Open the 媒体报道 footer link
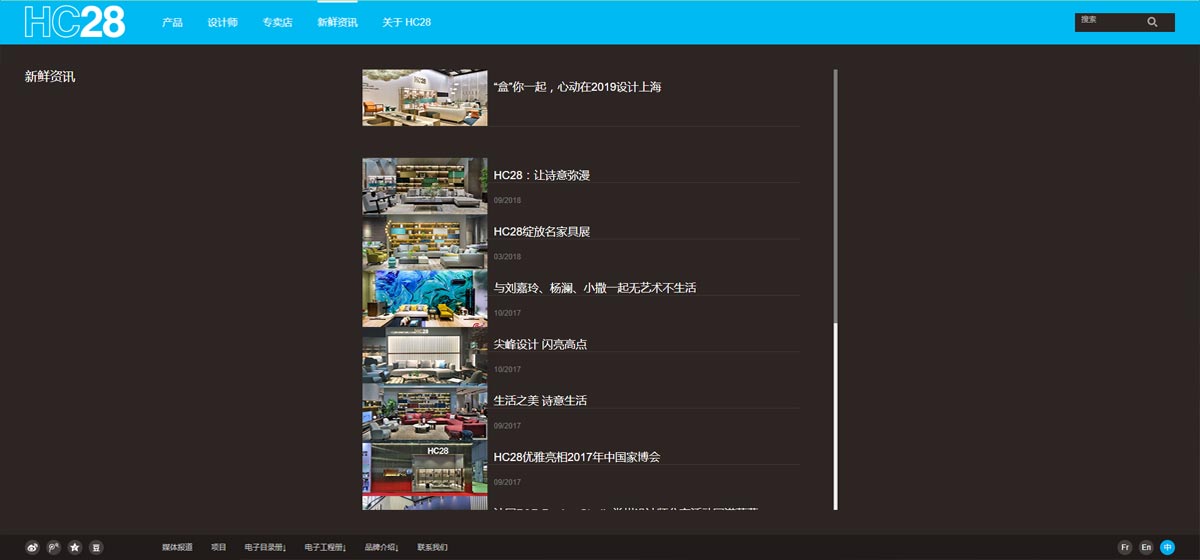The height and width of the screenshot is (560, 1200). pos(177,547)
